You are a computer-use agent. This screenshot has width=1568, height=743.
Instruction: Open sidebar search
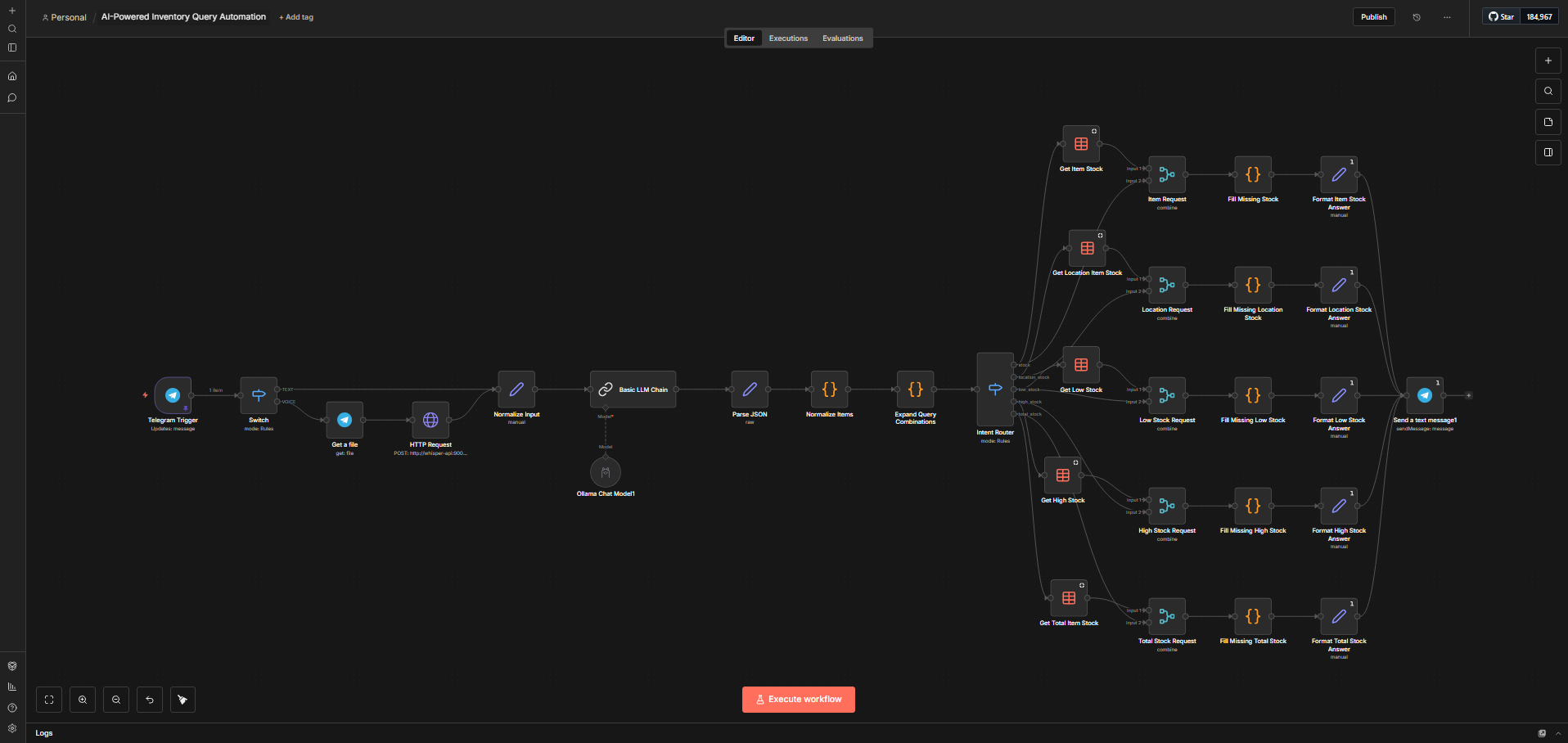12,29
